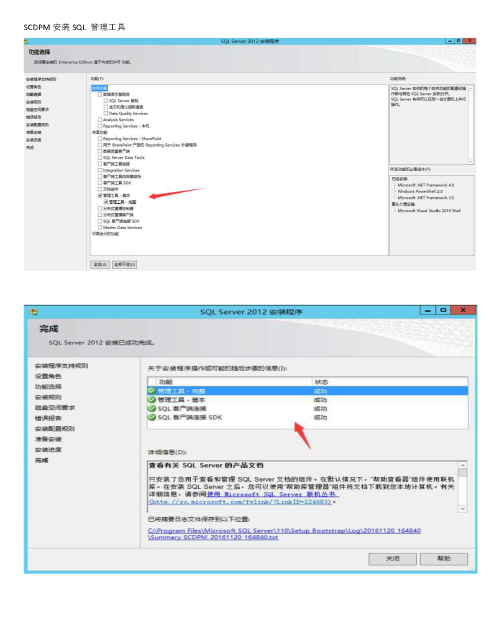Click the installer icon in the 功能选择 window title bar
This screenshot has width=500, height=627.
26,41
